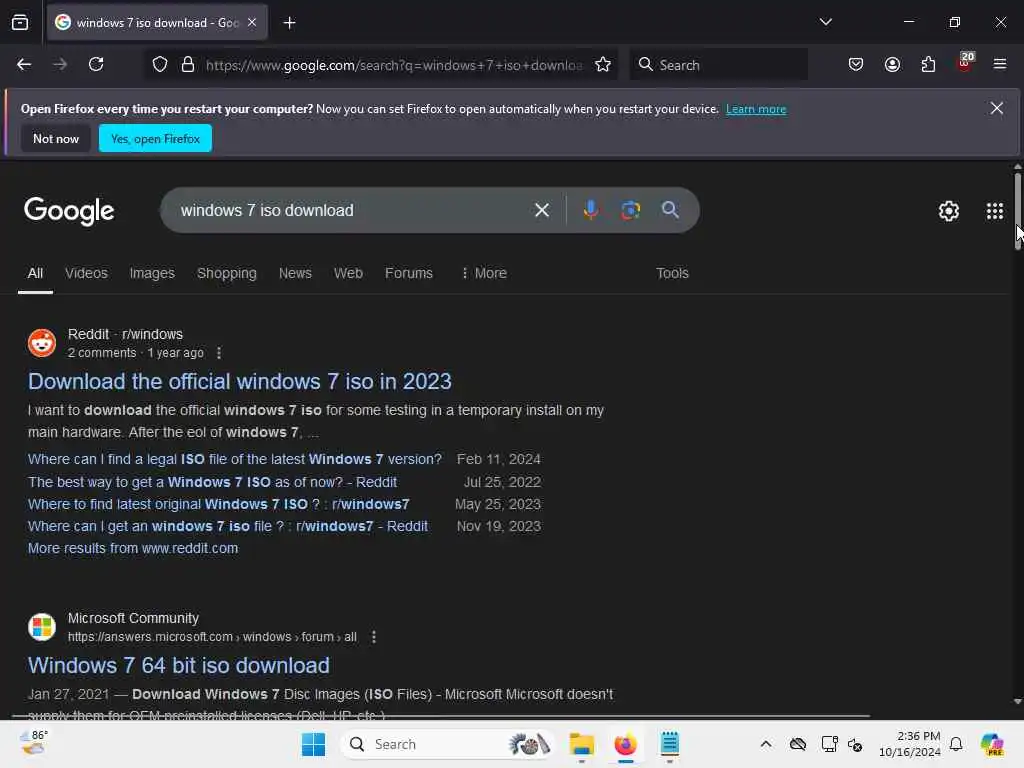This screenshot has width=1024, height=768.
Task: Switch to Web results
Action: (x=348, y=273)
